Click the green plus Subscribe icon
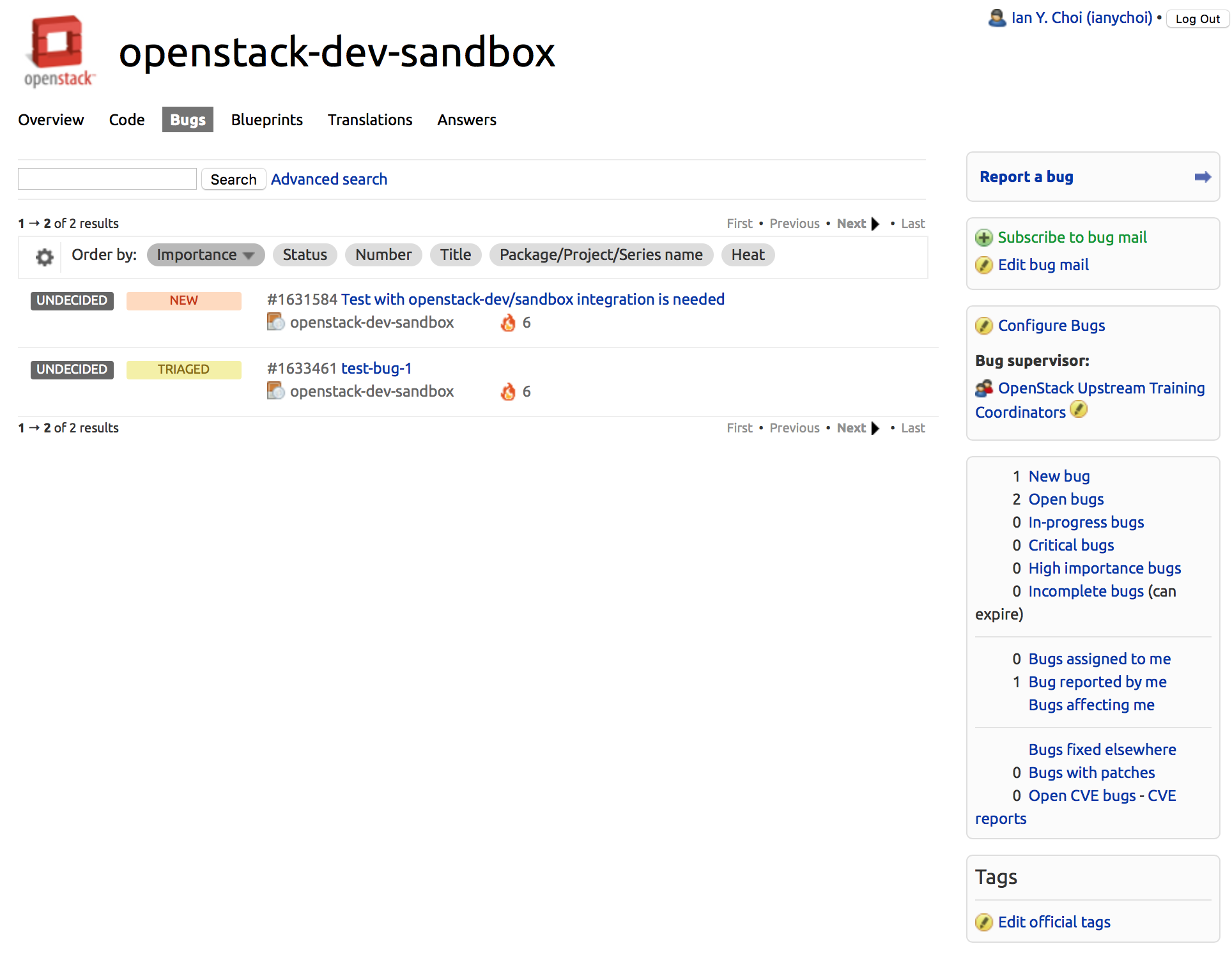This screenshot has width=1232, height=953. (x=983, y=238)
